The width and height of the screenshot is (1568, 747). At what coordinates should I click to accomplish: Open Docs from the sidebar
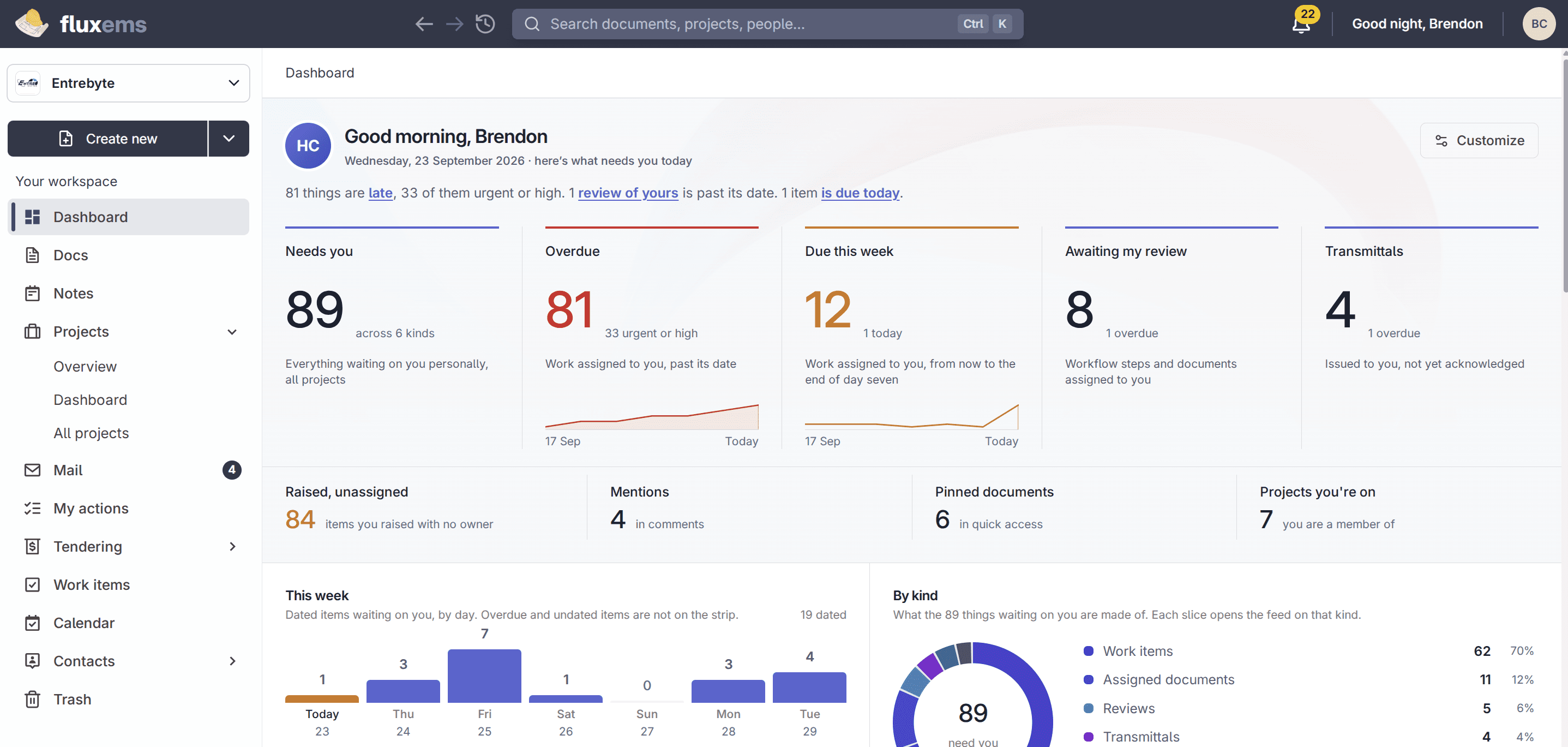(128, 255)
